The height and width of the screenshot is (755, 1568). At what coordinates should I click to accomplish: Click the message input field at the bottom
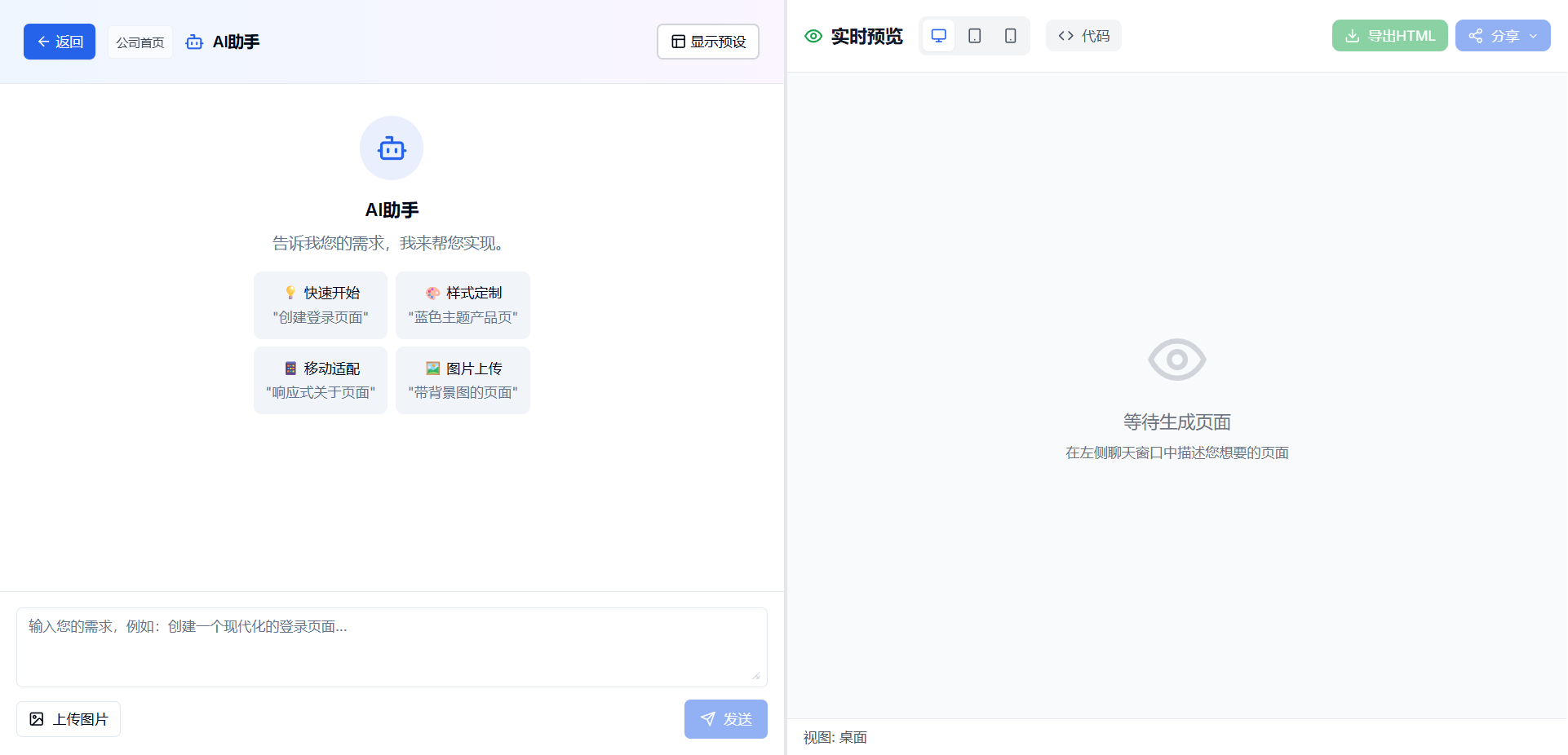click(392, 647)
